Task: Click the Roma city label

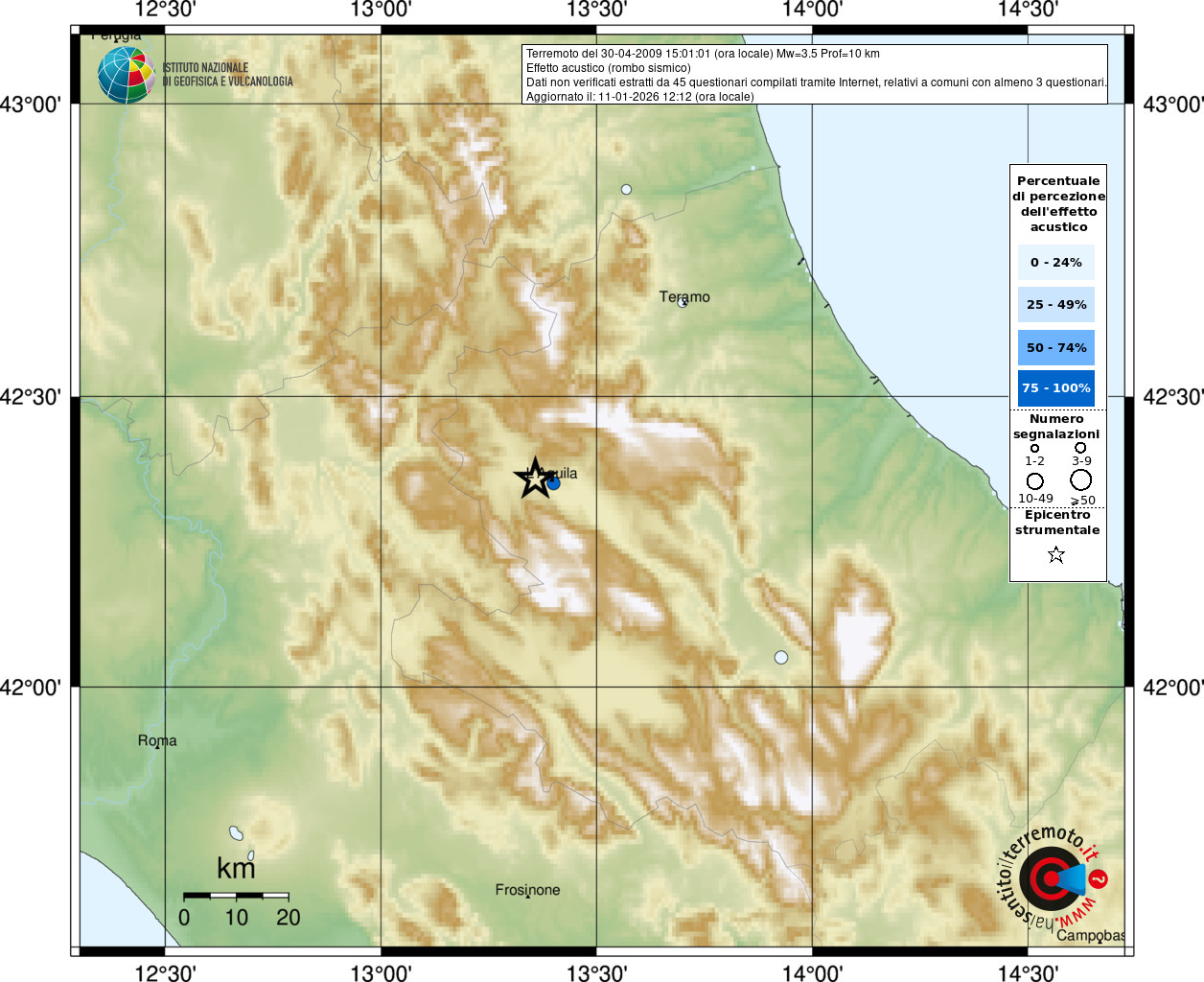Action: (x=157, y=740)
